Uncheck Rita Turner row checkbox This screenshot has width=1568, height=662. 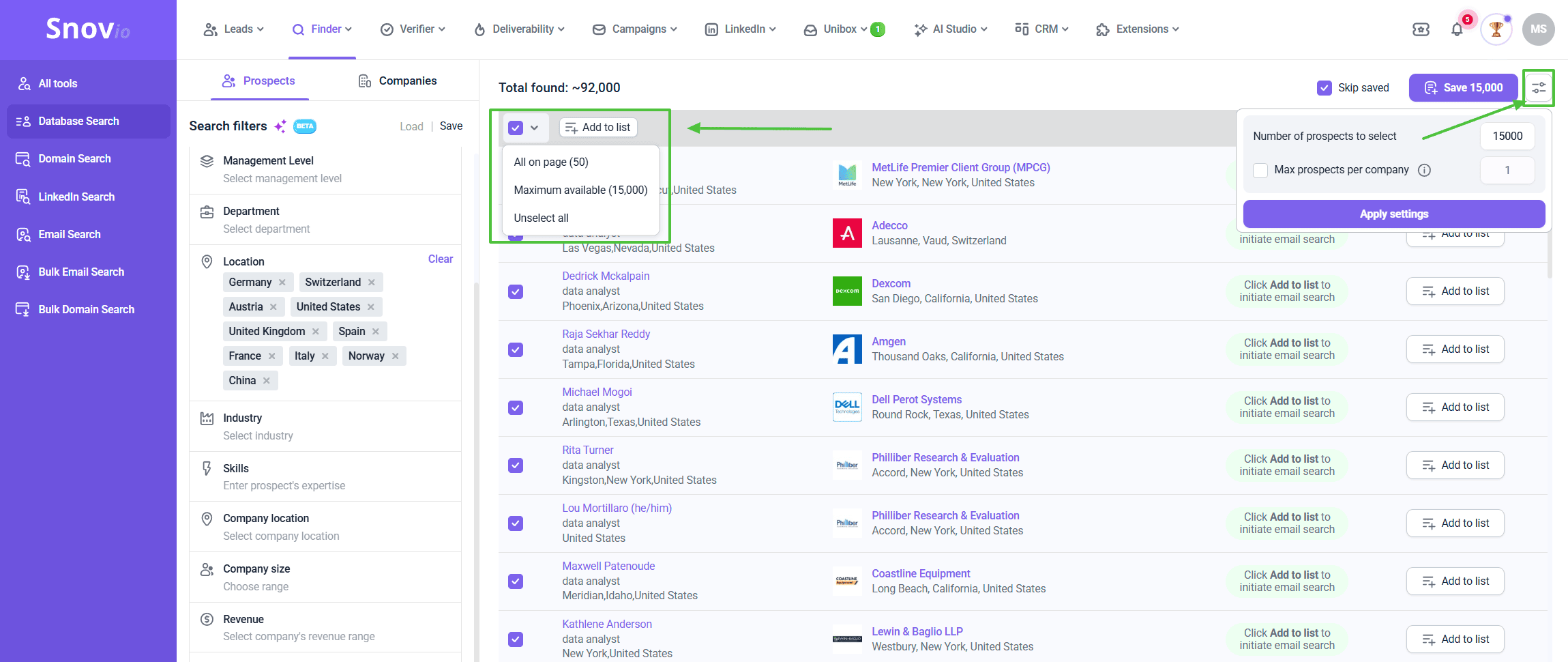pyautogui.click(x=516, y=465)
